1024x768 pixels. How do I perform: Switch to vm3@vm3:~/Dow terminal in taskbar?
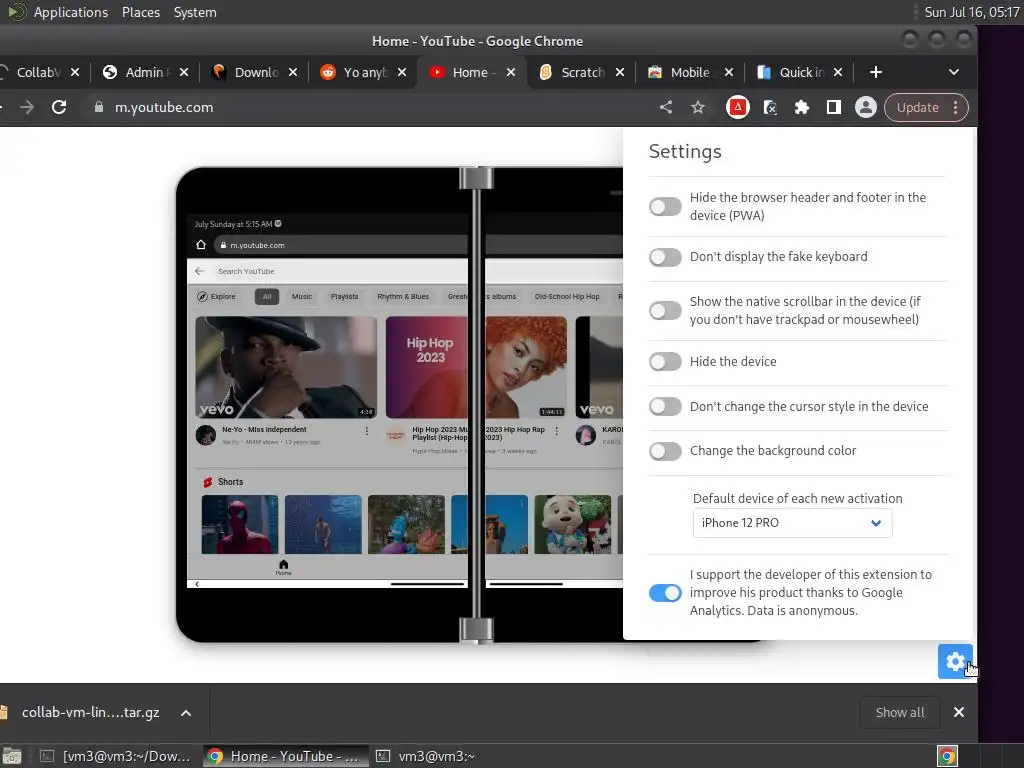[116, 756]
